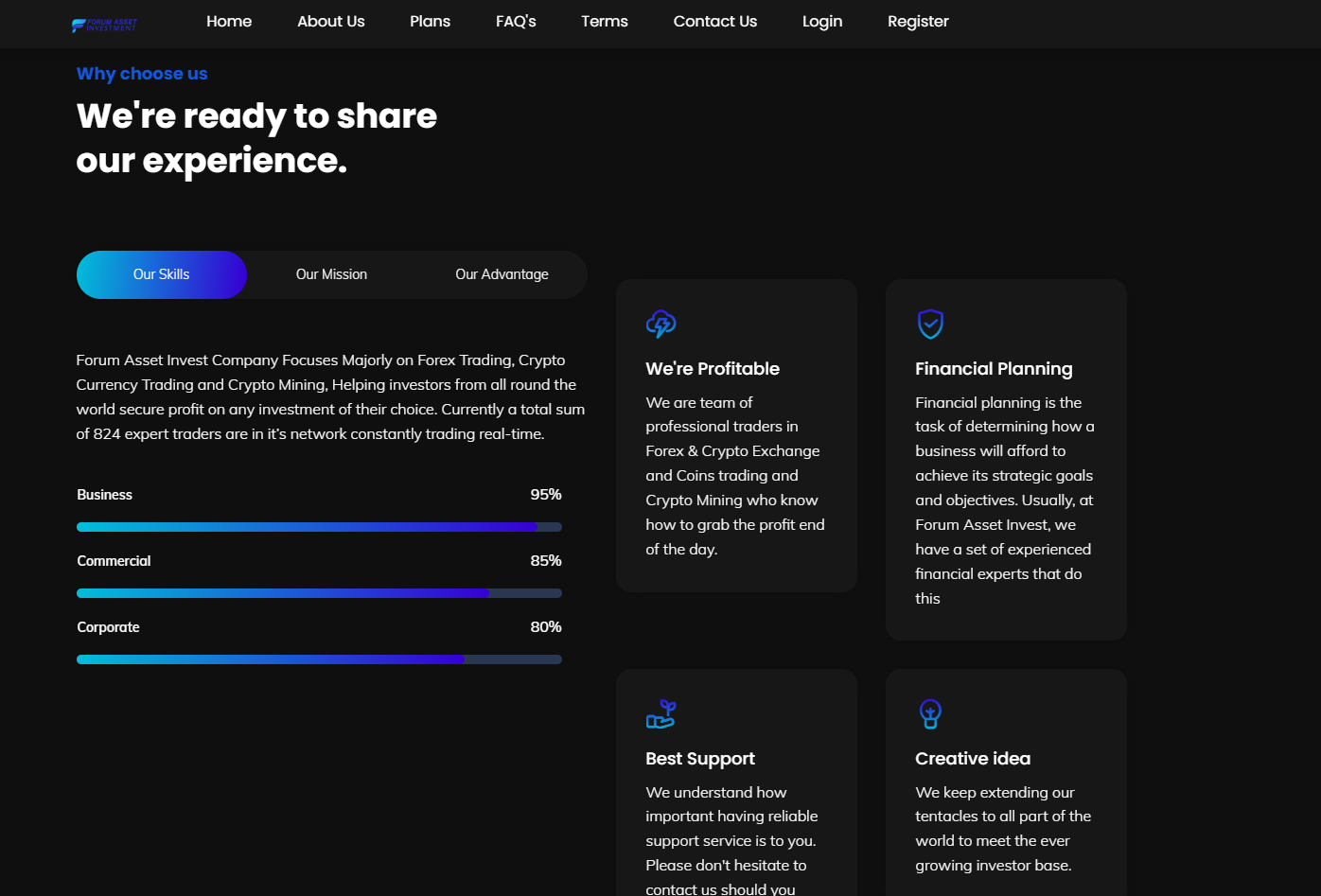The height and width of the screenshot is (896, 1321).
Task: Open the Terms page
Action: (x=604, y=22)
